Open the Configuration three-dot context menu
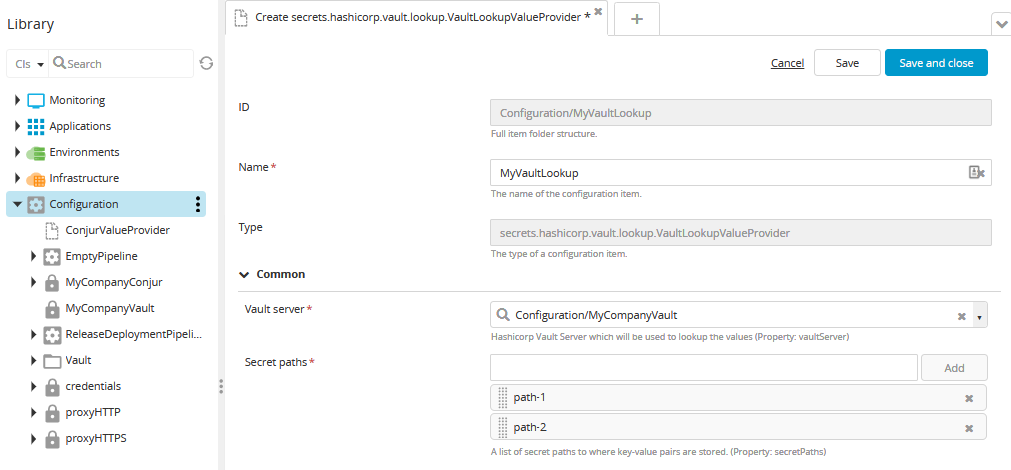 198,204
